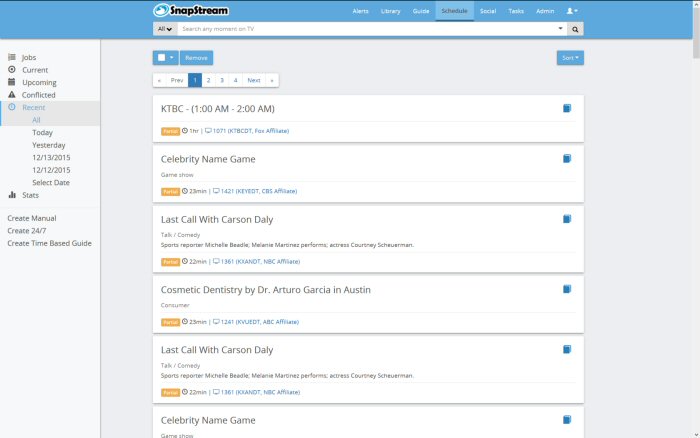Open Conflicted in the sidebar
This screenshot has height=438, width=700.
click(38, 95)
